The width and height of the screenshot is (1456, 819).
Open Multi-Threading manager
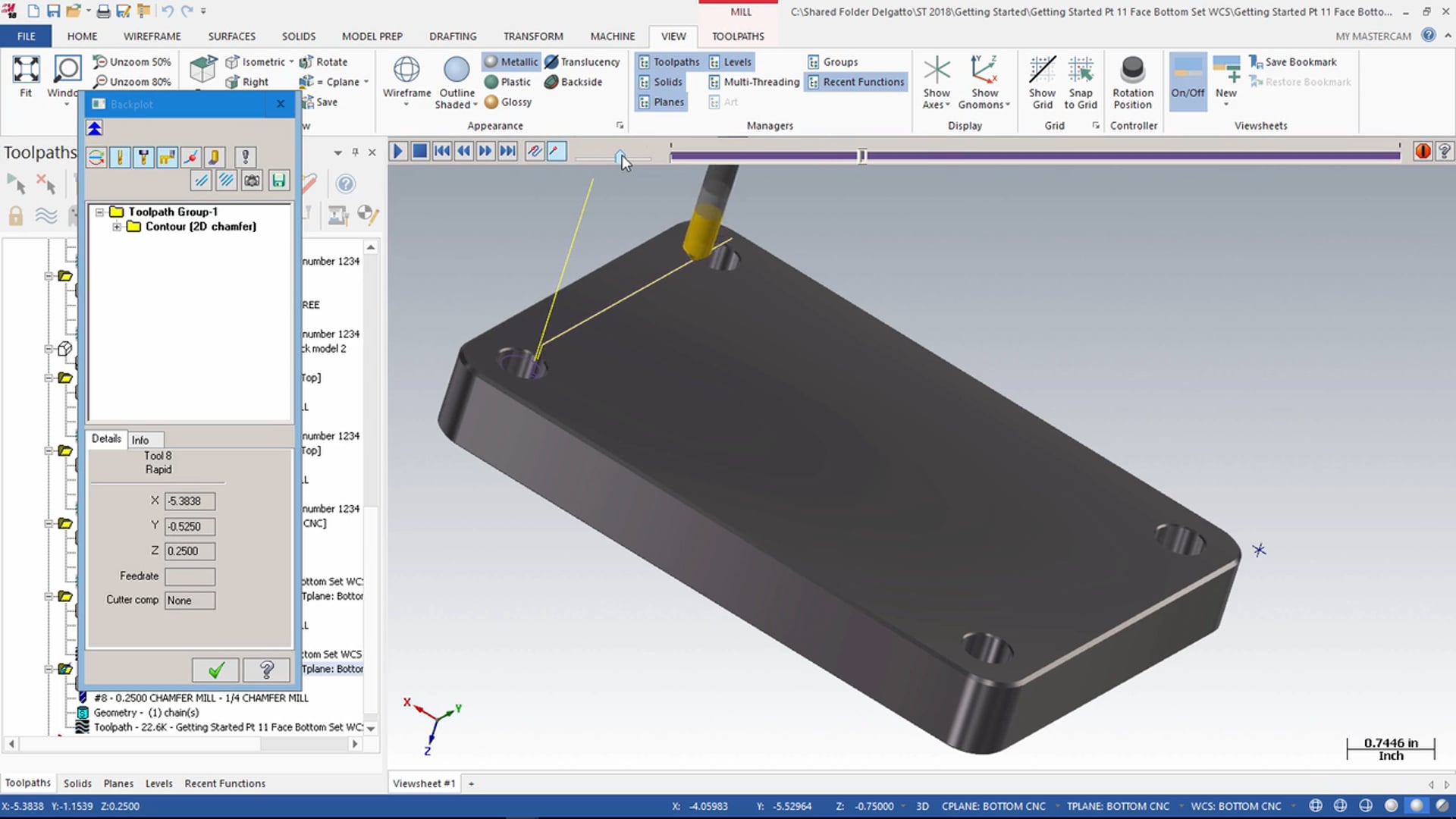[x=754, y=82]
